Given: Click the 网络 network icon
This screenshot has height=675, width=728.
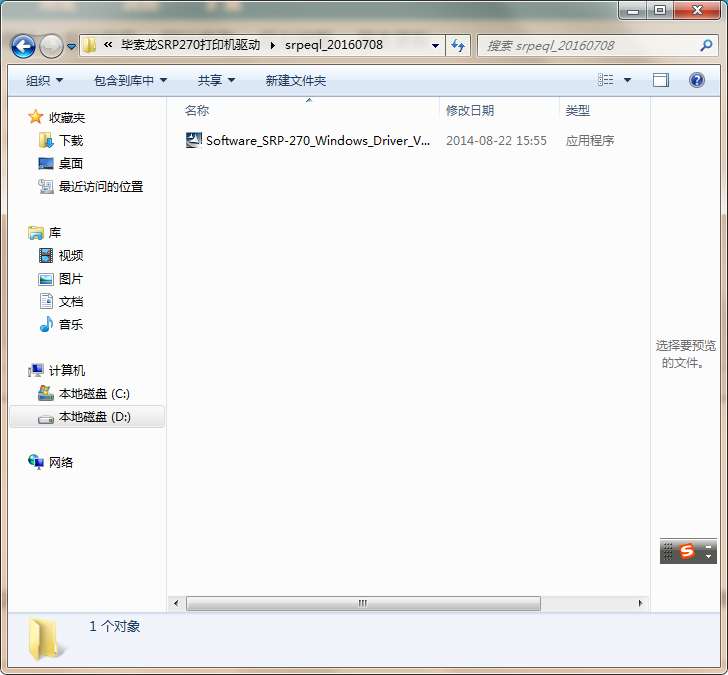Looking at the screenshot, I should point(36,462).
